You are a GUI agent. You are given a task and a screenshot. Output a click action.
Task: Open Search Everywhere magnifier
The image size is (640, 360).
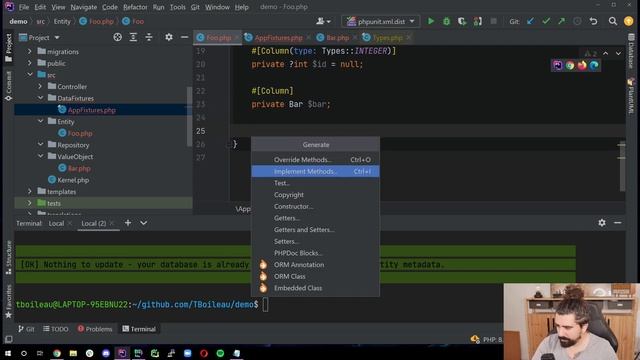click(x=613, y=21)
